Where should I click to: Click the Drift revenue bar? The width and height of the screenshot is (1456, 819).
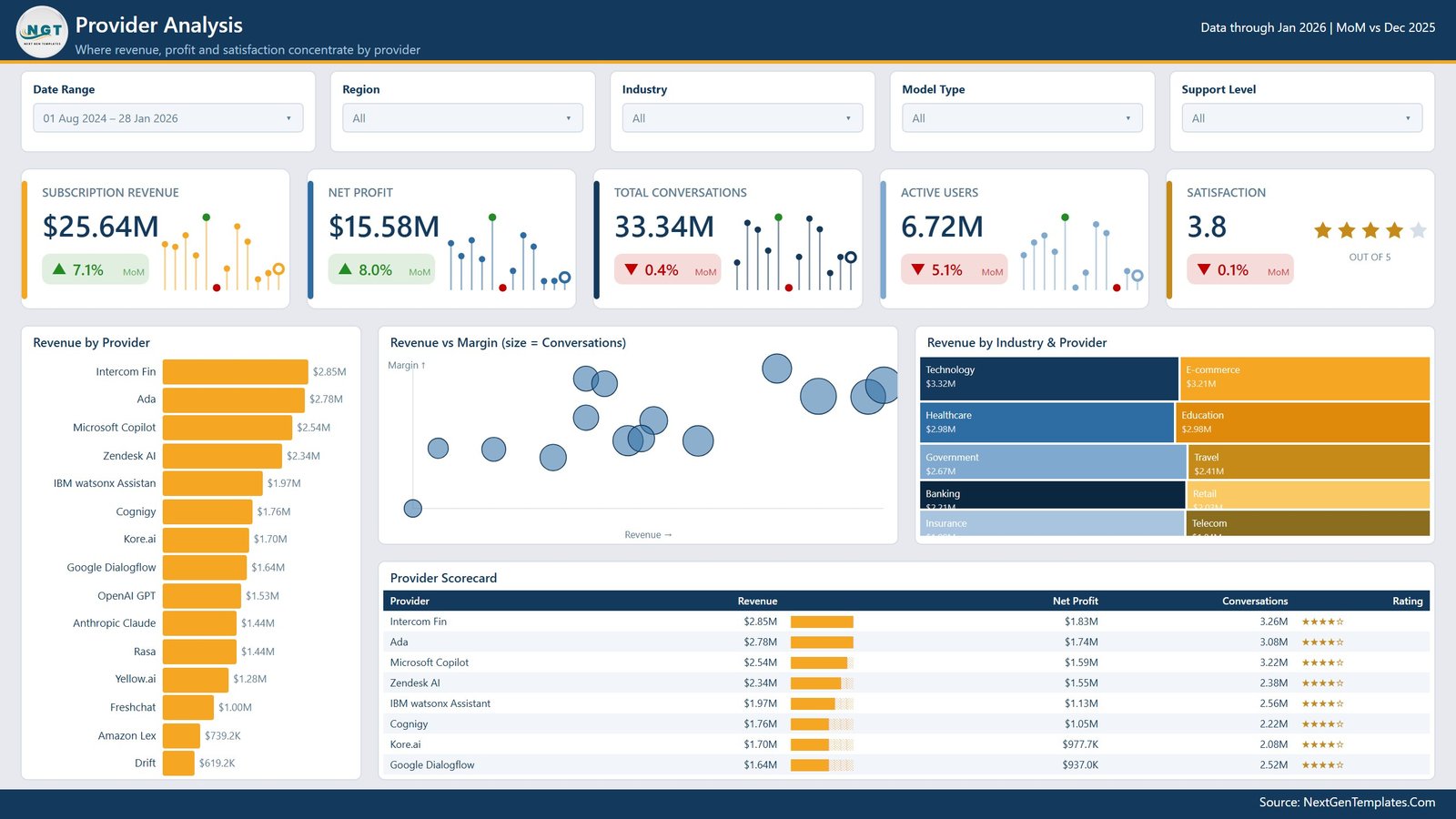coord(178,763)
